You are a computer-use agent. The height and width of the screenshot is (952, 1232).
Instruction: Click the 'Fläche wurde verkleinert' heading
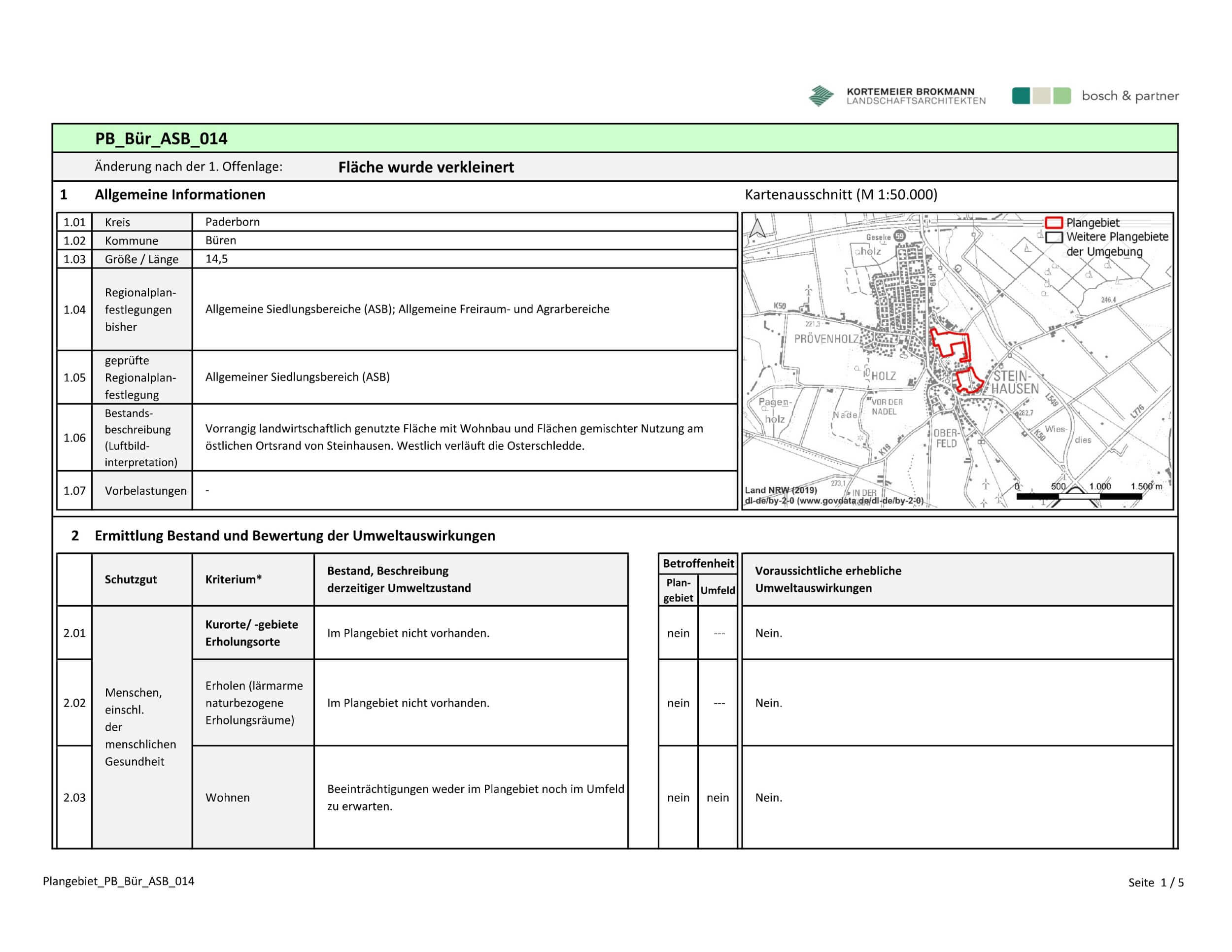(426, 168)
